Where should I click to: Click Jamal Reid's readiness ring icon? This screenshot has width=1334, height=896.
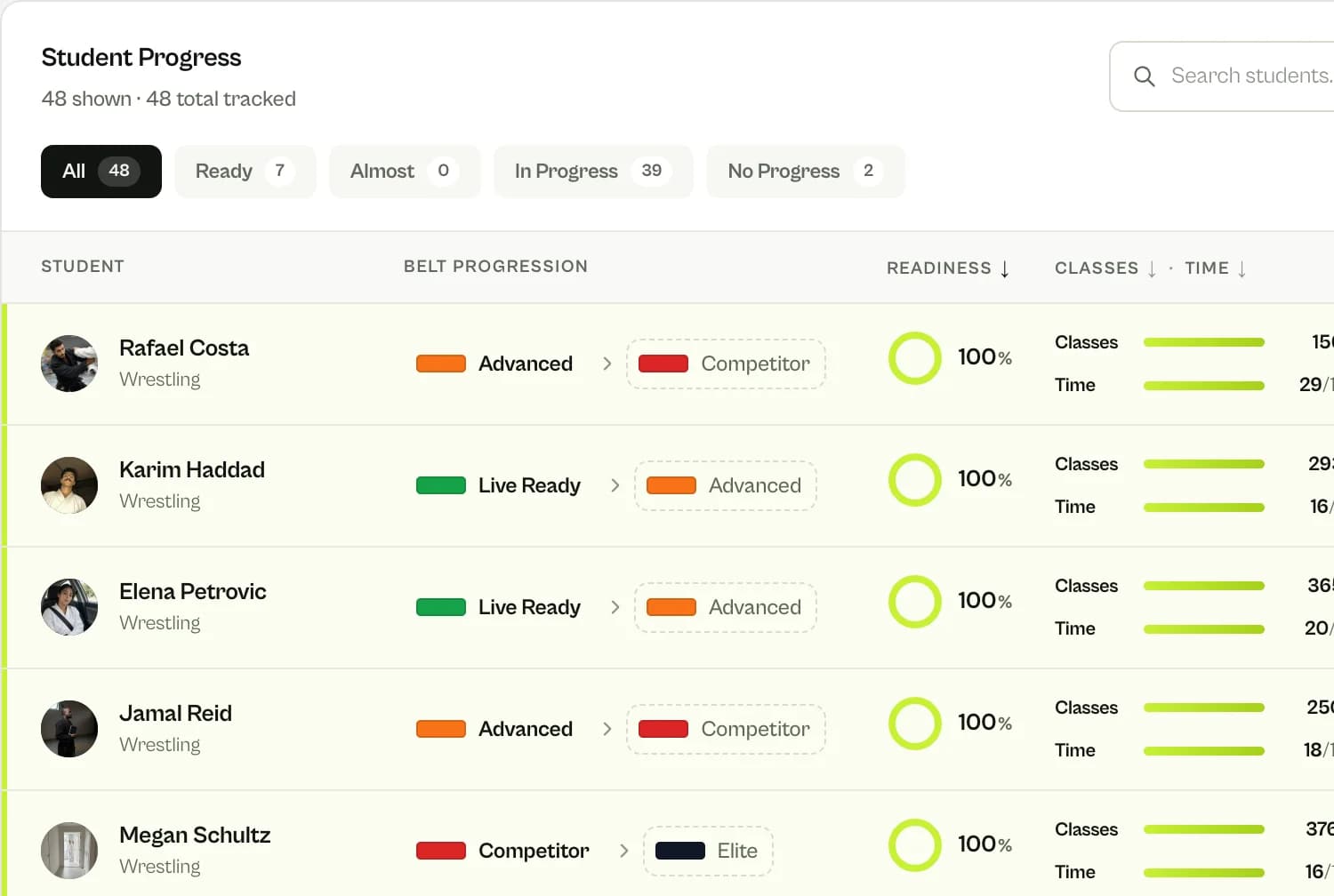tap(914, 724)
